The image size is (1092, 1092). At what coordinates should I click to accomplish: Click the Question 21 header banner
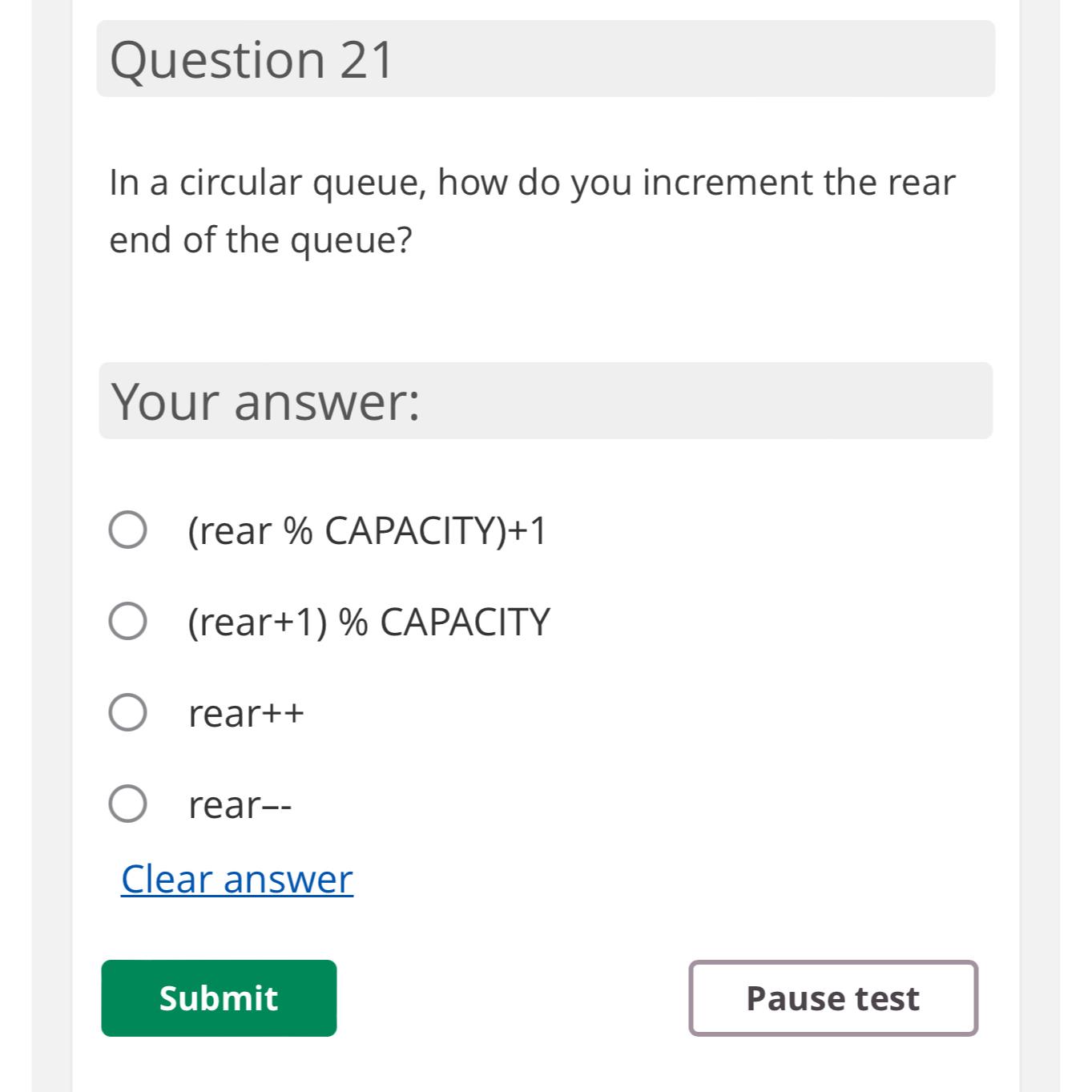point(545,56)
